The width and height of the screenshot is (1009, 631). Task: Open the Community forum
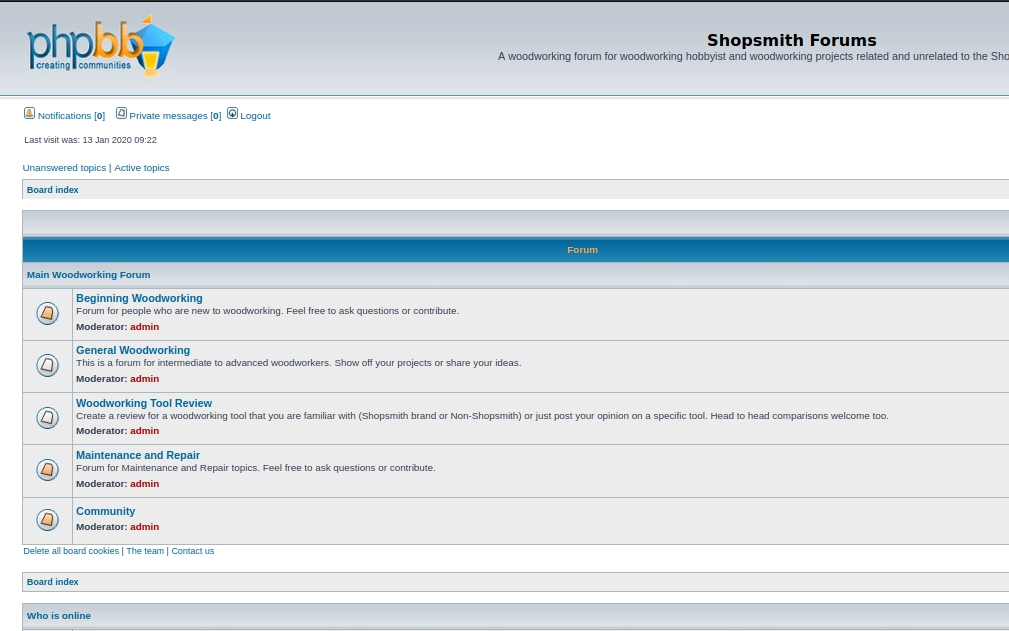(106, 511)
